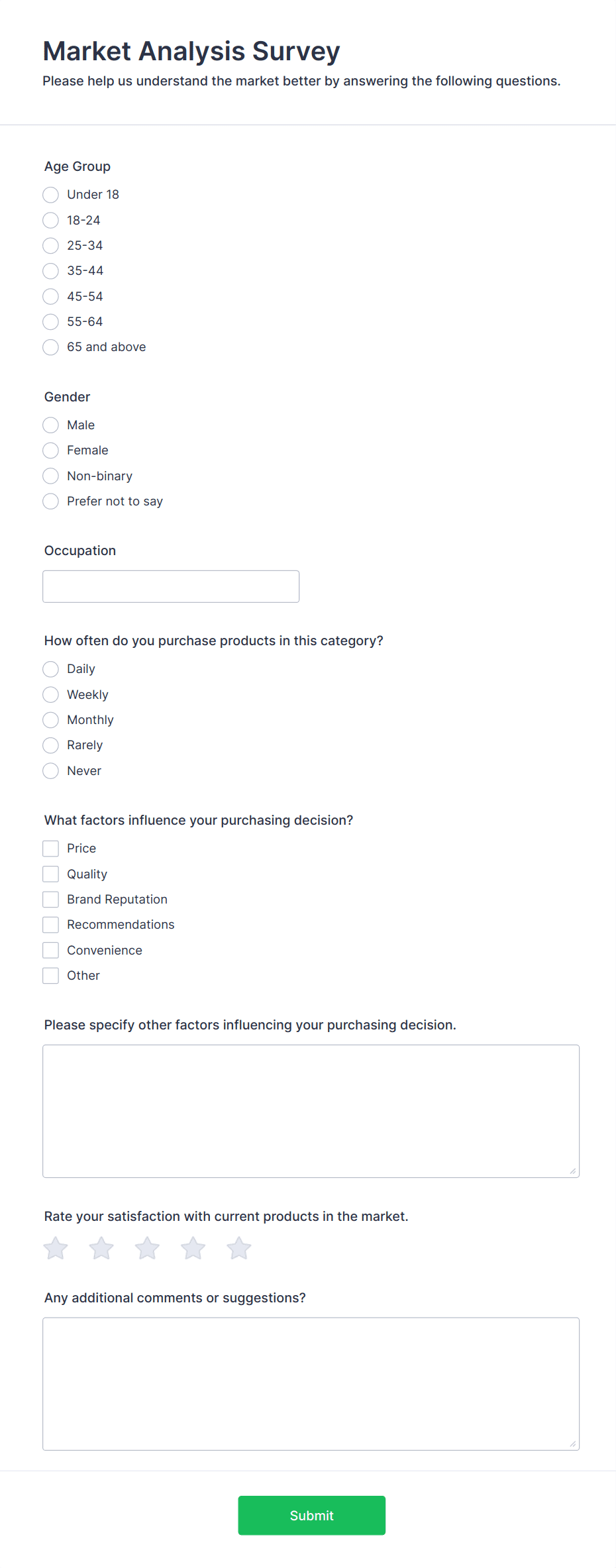The width and height of the screenshot is (616, 1568).
Task: Choose Monthly purchase frequency
Action: coord(51,720)
